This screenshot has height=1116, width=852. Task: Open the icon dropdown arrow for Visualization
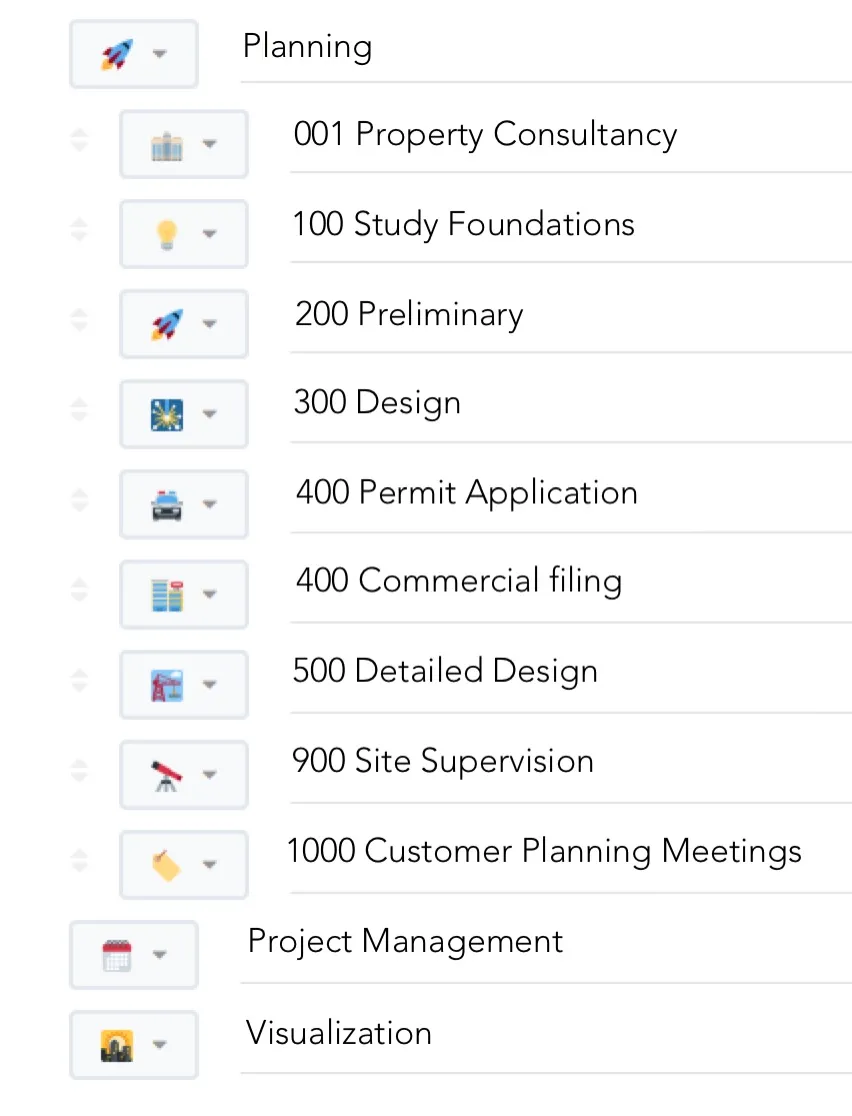tap(159, 1045)
